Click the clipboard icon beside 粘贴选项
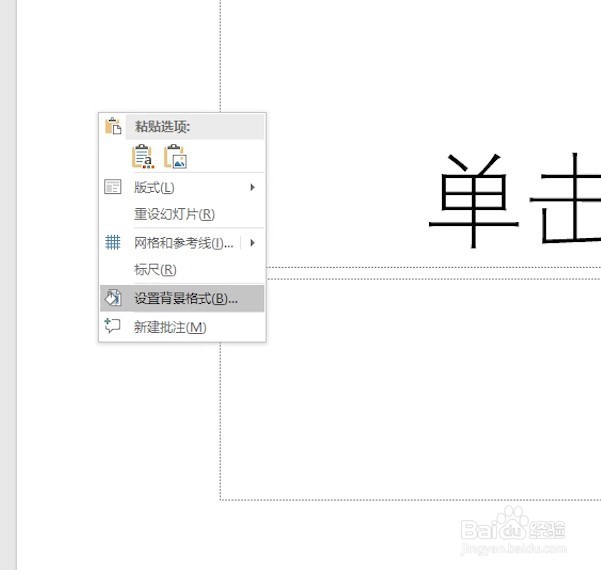This screenshot has width=601, height=570. click(113, 126)
